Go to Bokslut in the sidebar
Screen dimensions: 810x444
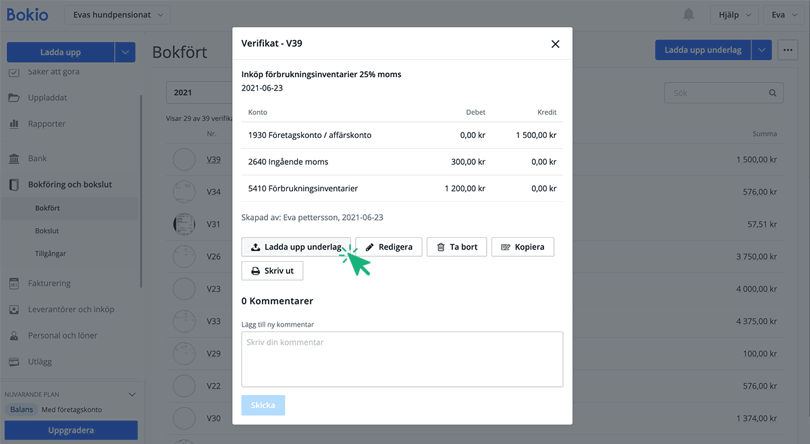point(47,231)
